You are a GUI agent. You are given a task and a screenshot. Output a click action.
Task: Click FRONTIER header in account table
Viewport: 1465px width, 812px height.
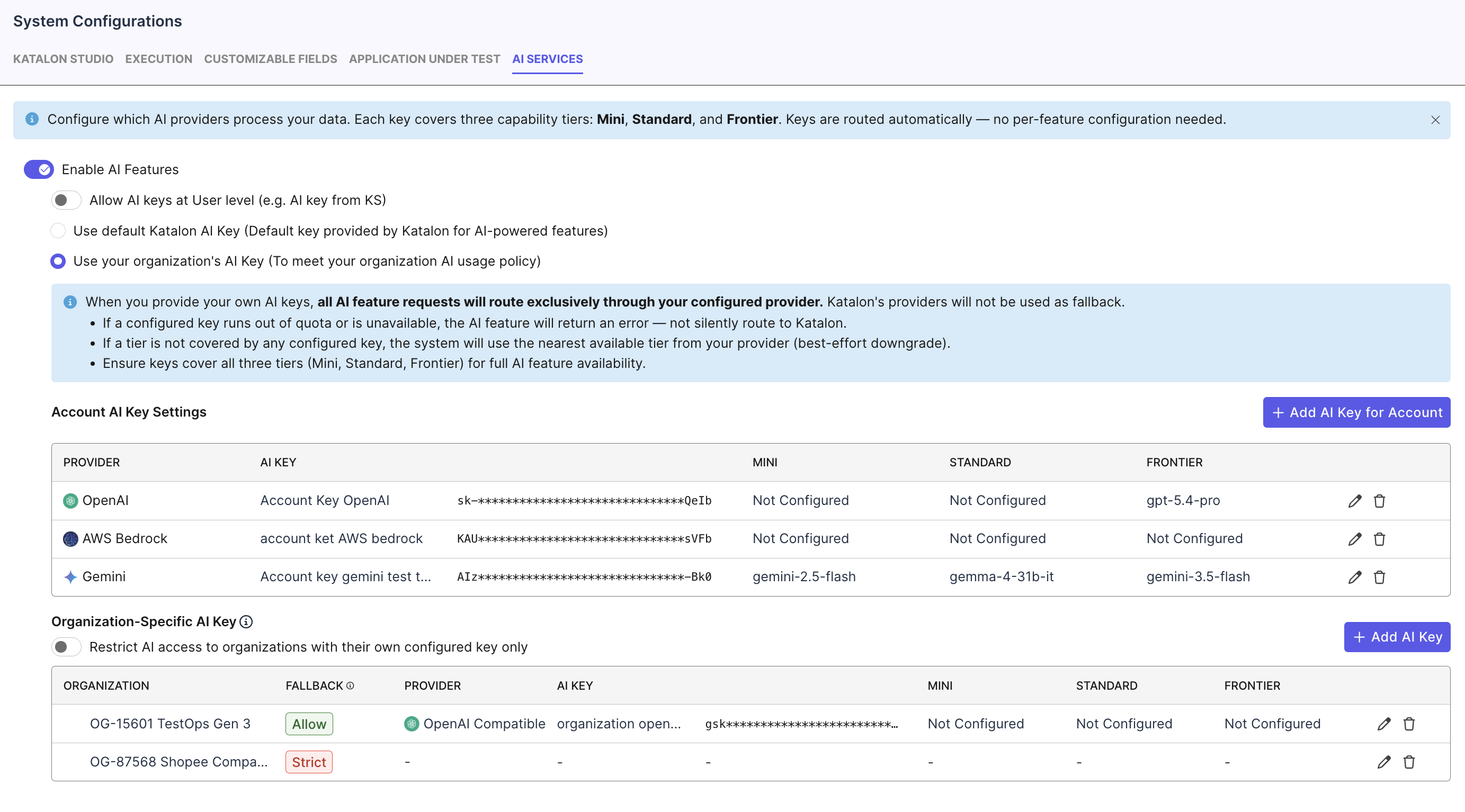tap(1174, 463)
